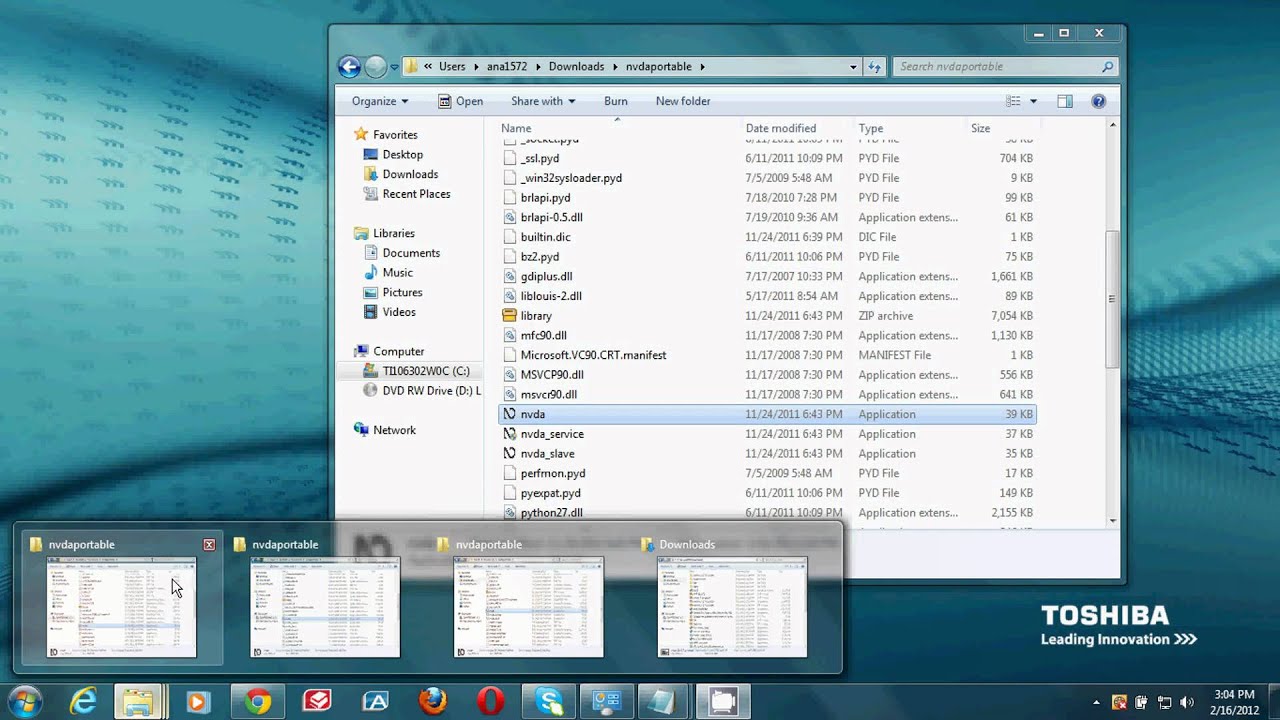1280x720 pixels.
Task: Show hidden tray icons arrow
Action: (1097, 702)
